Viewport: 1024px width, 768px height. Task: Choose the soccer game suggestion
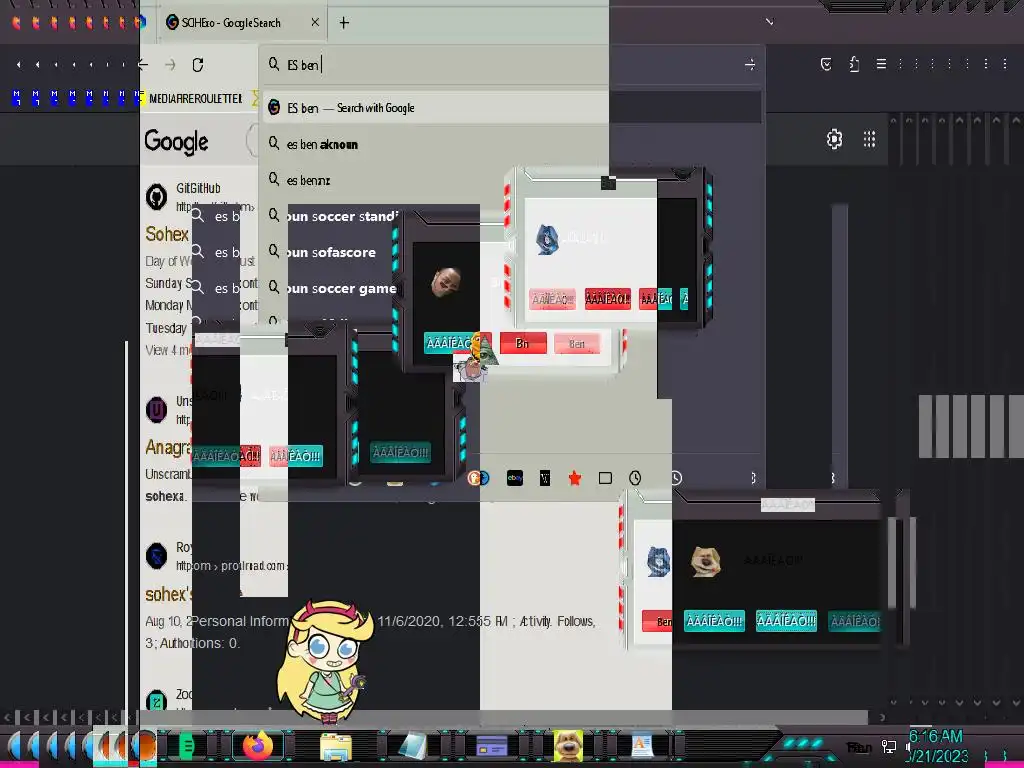pyautogui.click(x=332, y=288)
